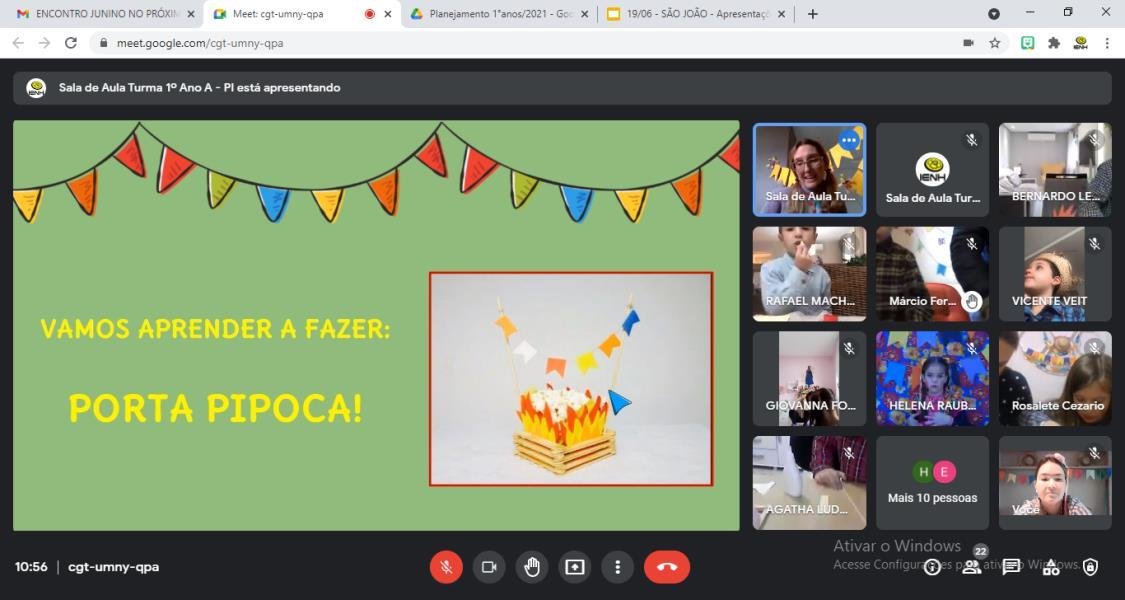
Task: Select the RAFAEL MACH... participant tile
Action: click(x=809, y=274)
